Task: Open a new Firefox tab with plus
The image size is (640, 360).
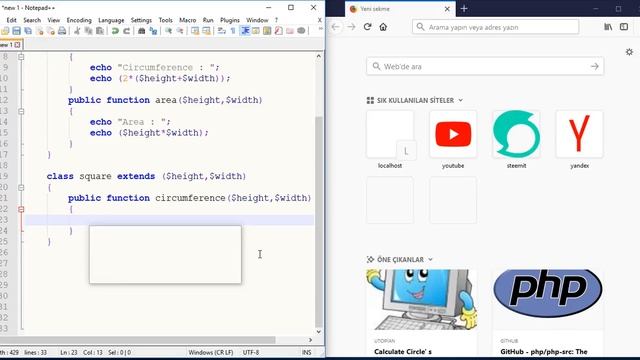Action: coord(464,9)
